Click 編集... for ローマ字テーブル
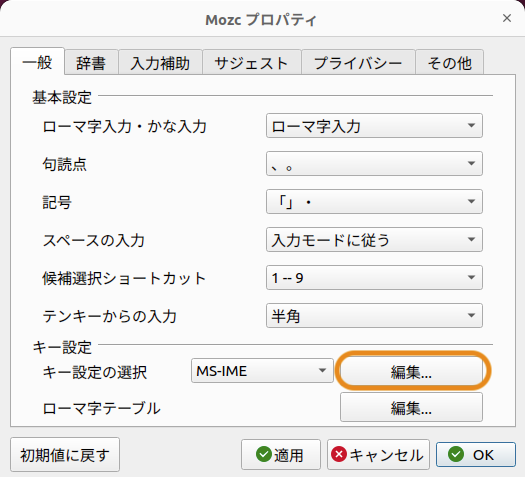 click(411, 407)
